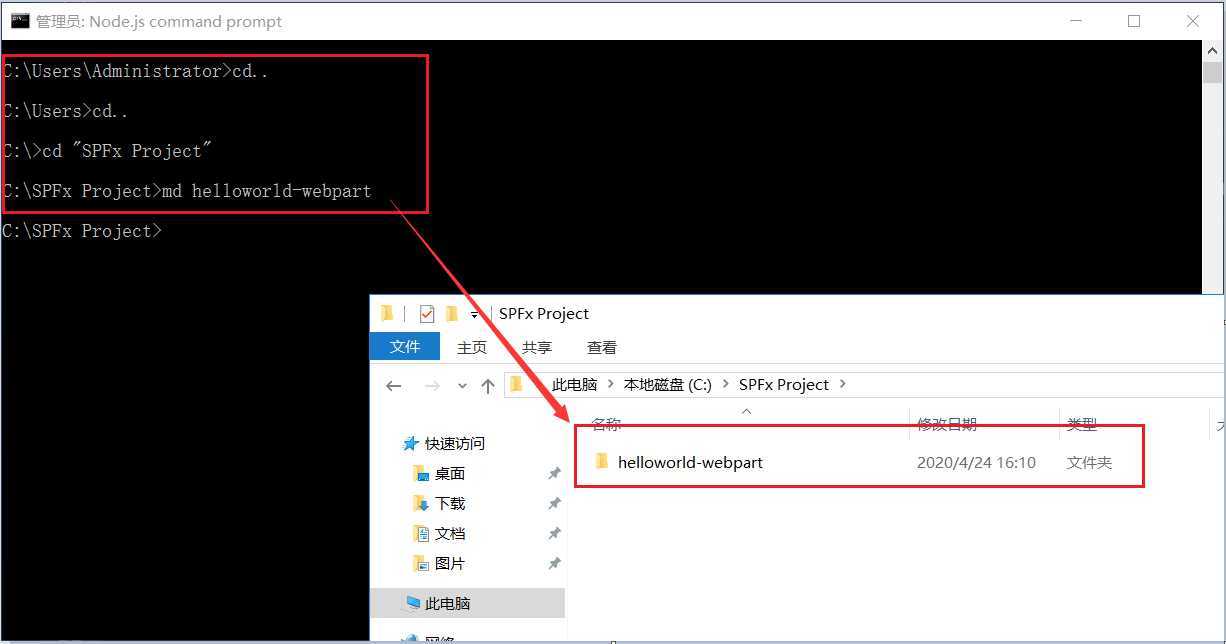The height and width of the screenshot is (644, 1226).
Task: Click the helloworld-webpart folder icon
Action: coord(602,461)
